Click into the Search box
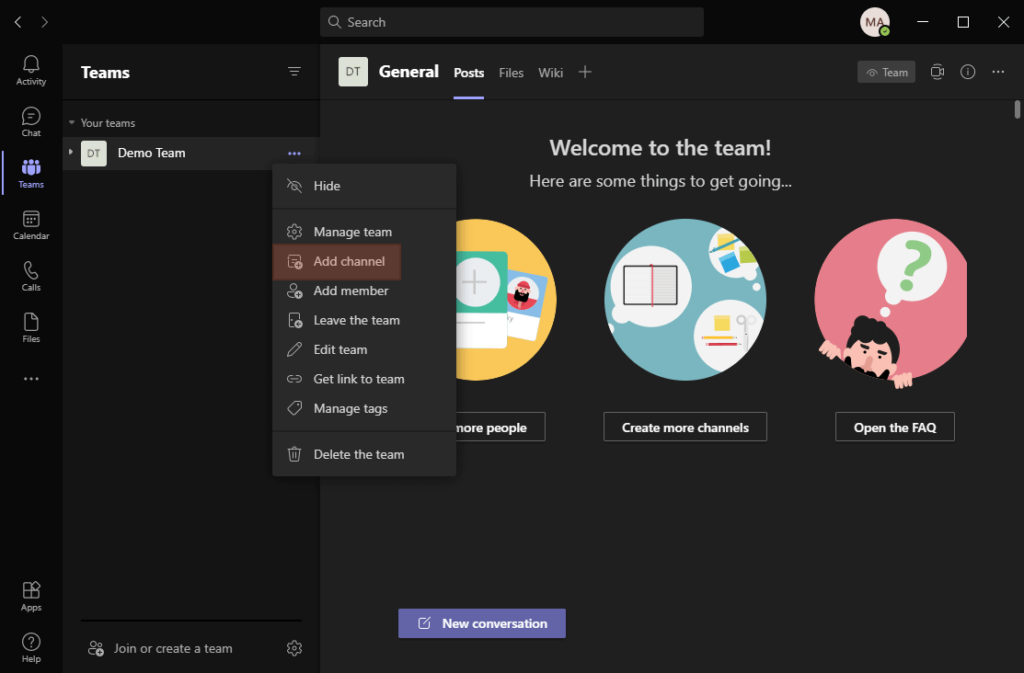Viewport: 1024px width, 673px height. 512,22
